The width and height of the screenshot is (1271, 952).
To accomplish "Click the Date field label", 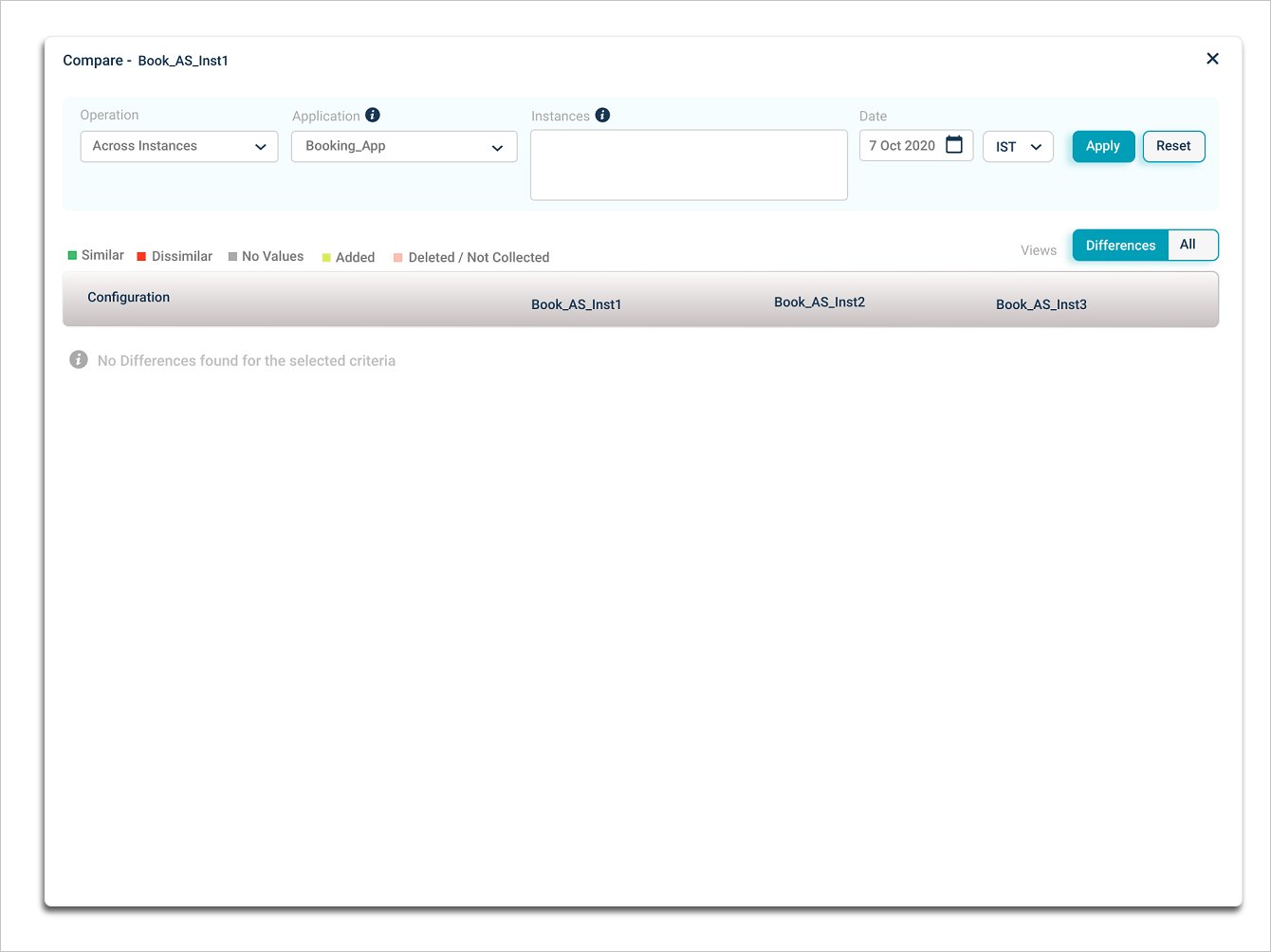I will click(x=873, y=116).
